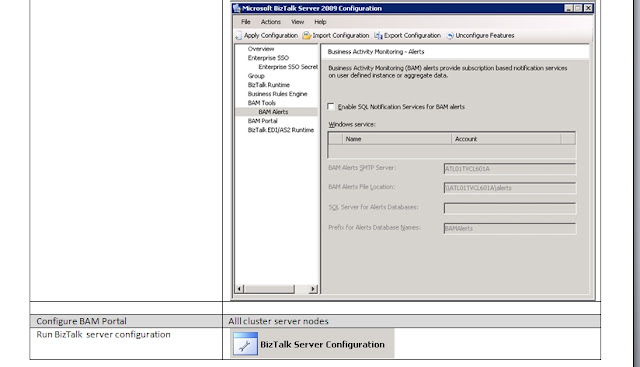Image resolution: width=640 pixels, height=367 pixels.
Task: Click Import Configuration label in toolbar
Action: 341,36
